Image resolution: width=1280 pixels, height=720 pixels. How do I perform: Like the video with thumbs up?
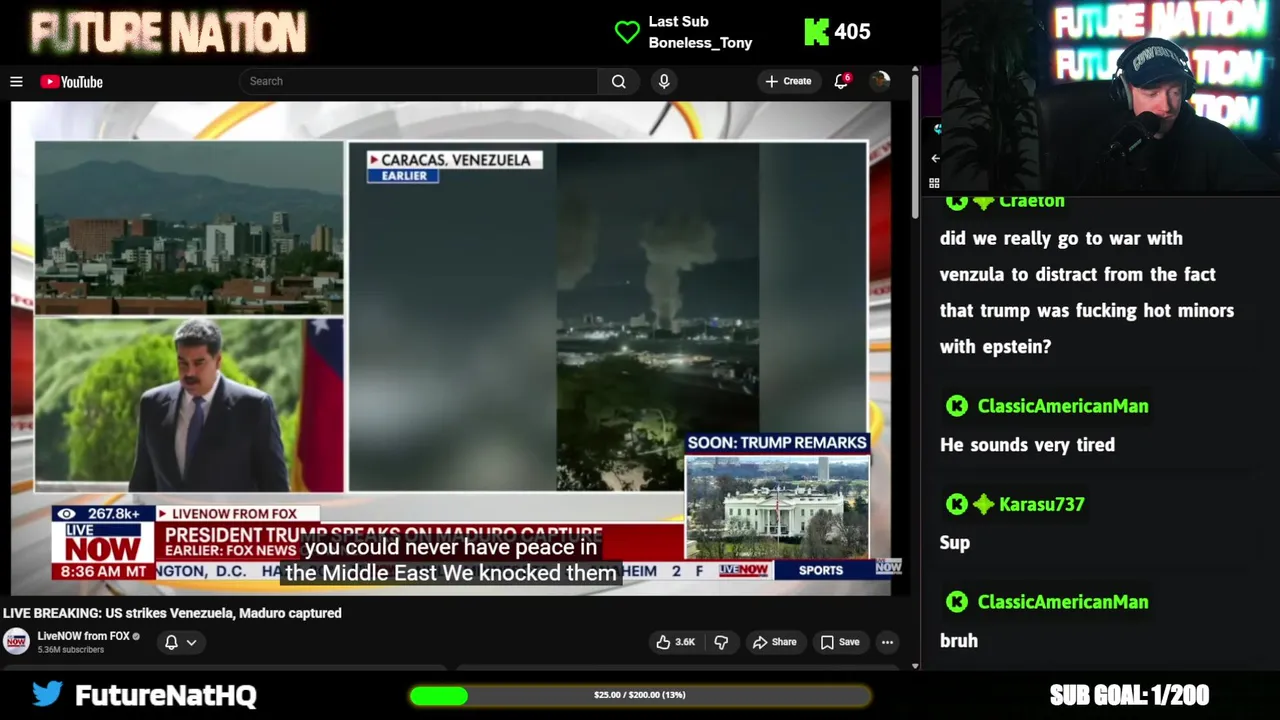(x=675, y=642)
